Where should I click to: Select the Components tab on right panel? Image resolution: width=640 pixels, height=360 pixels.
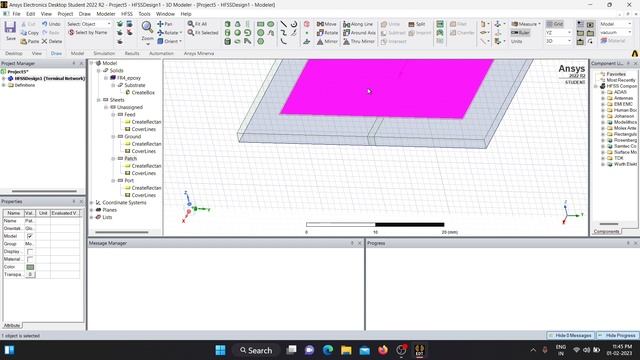(606, 232)
